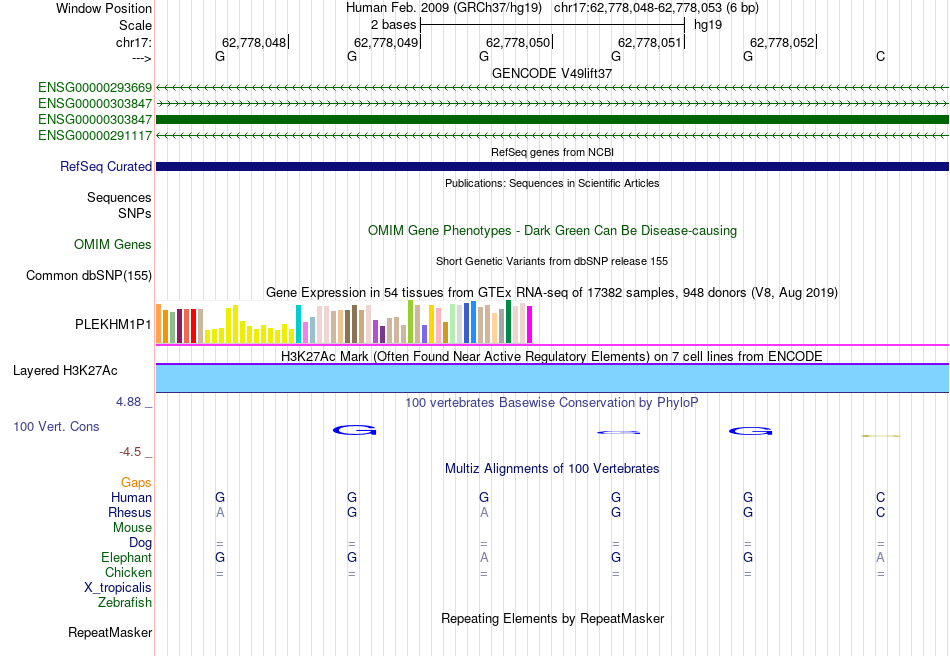Click the Chicken alignment row label
Image resolution: width=950 pixels, height=656 pixels.
click(128, 572)
